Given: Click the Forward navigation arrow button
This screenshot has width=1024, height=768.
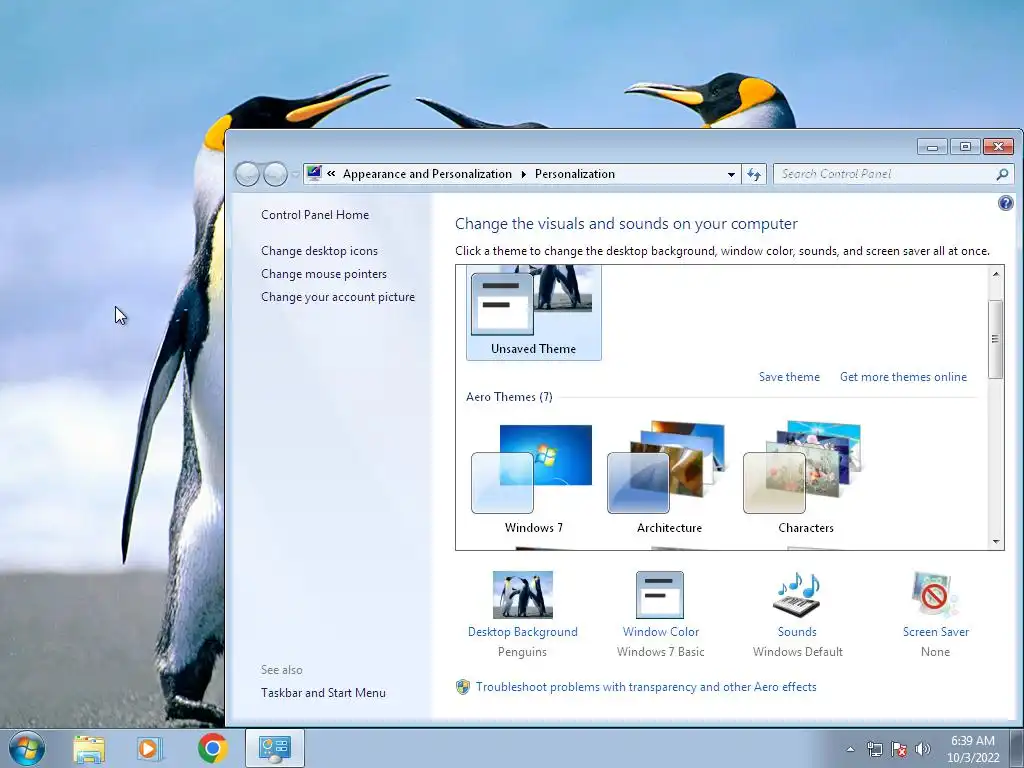Looking at the screenshot, I should tap(275, 174).
